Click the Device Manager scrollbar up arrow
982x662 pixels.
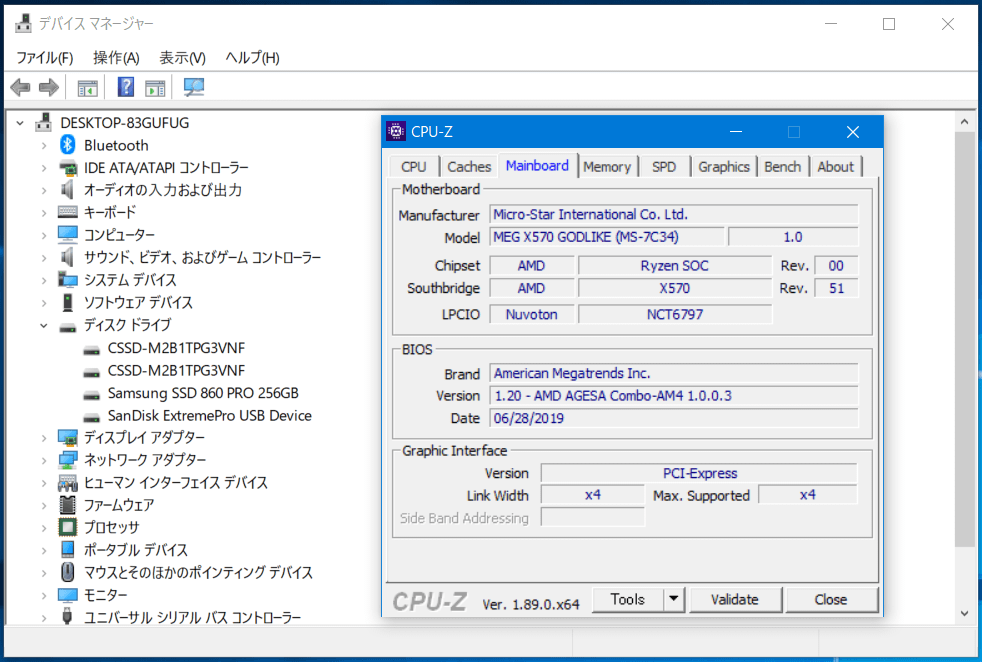coord(964,122)
